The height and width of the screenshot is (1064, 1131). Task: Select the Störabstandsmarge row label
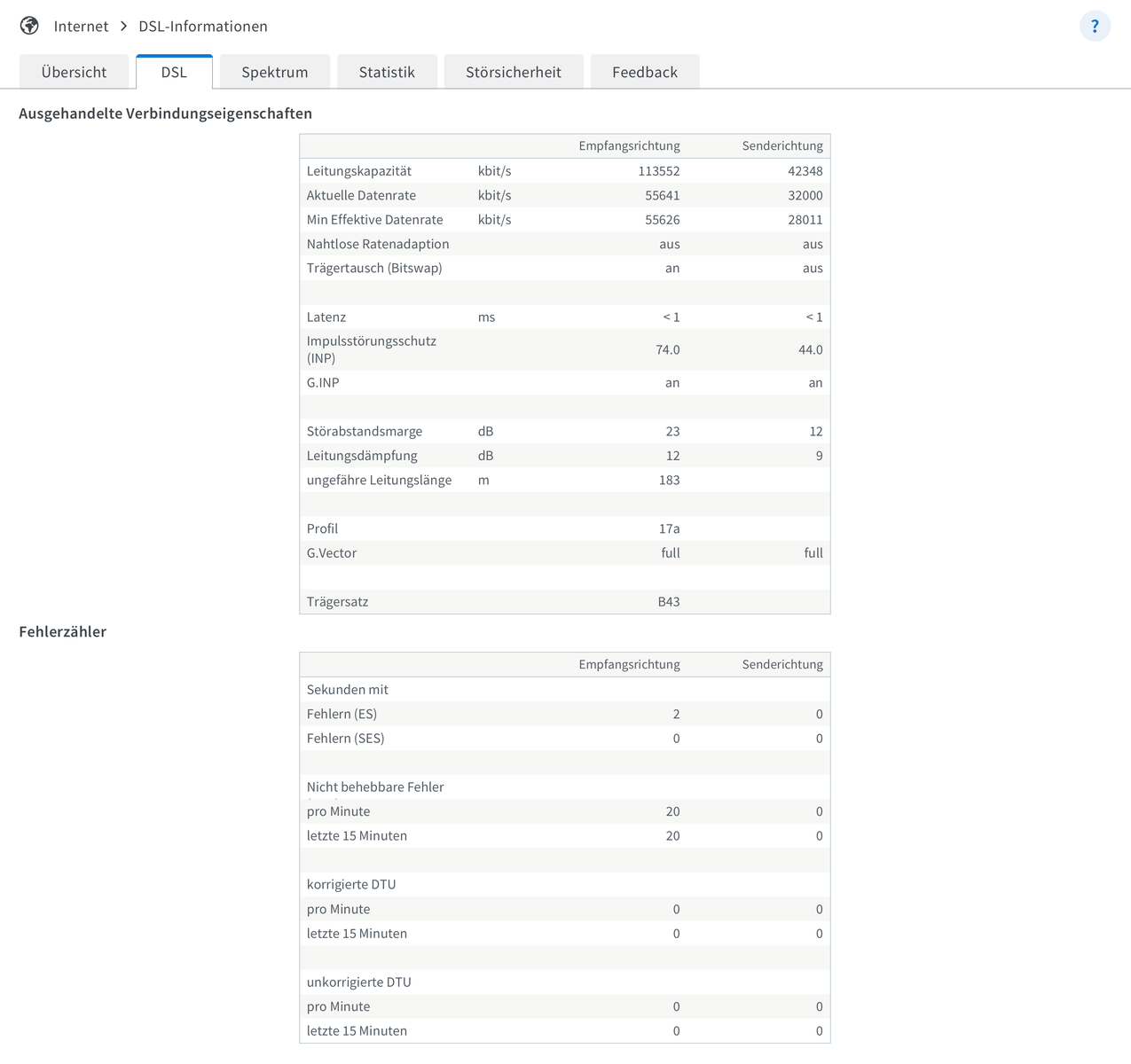pos(365,432)
